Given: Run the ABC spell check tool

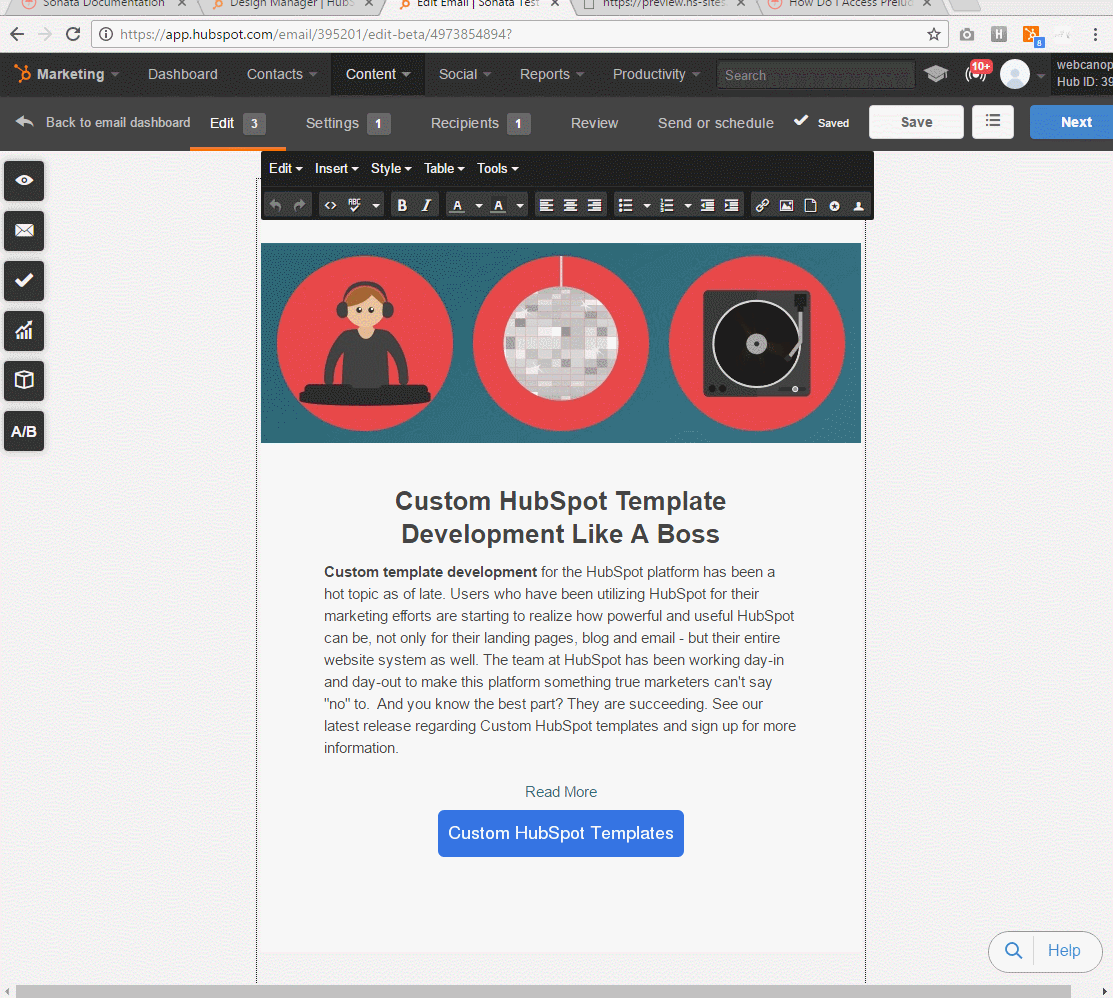Looking at the screenshot, I should pyautogui.click(x=355, y=206).
